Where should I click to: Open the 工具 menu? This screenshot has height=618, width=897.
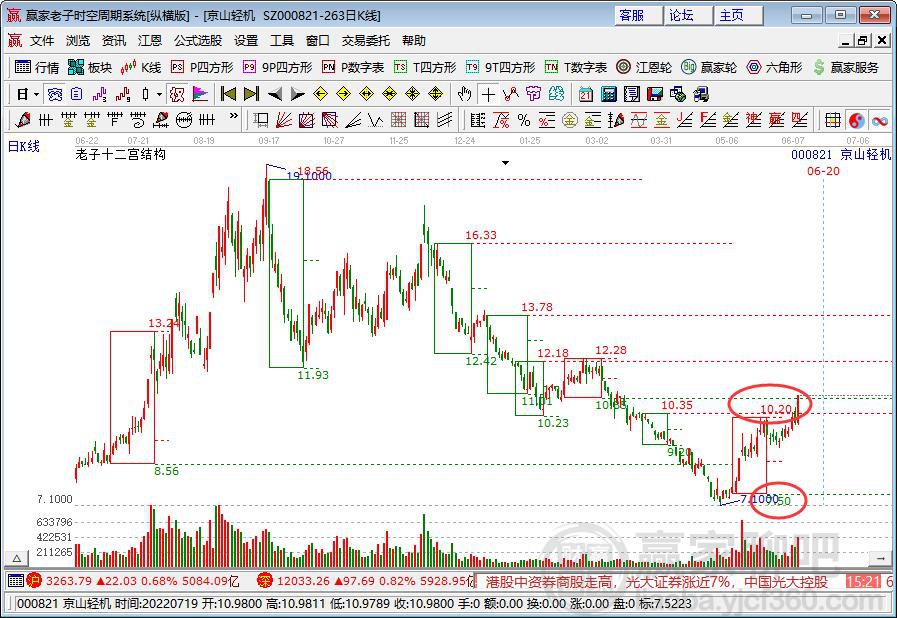pyautogui.click(x=282, y=41)
